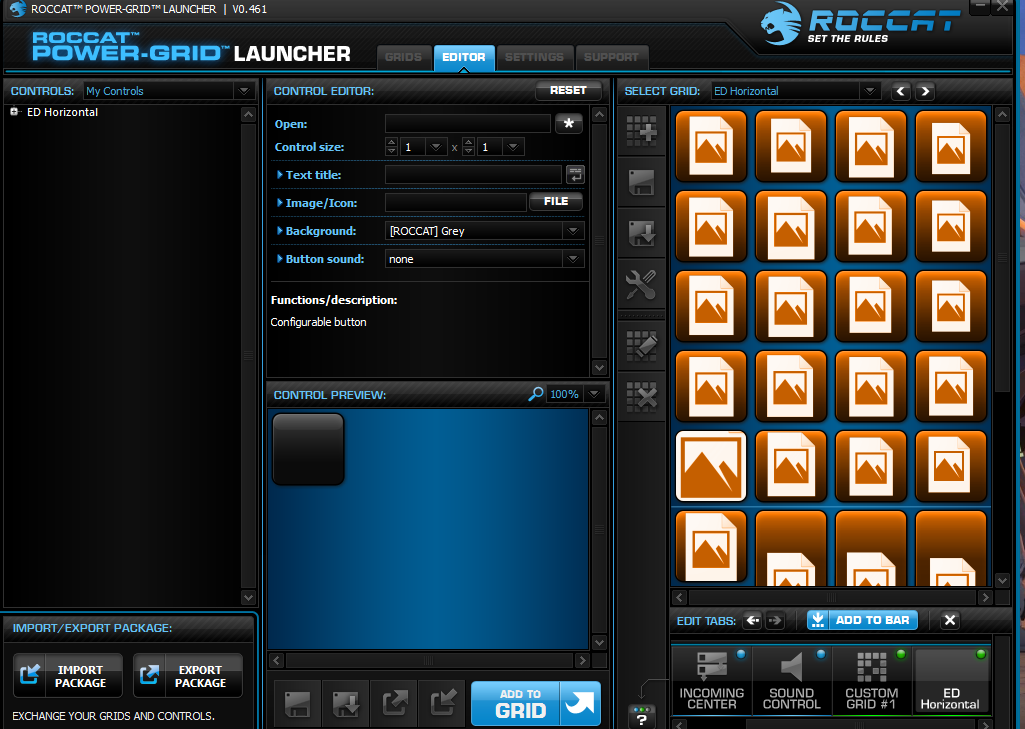Select the highlighted white grid cell

711,466
